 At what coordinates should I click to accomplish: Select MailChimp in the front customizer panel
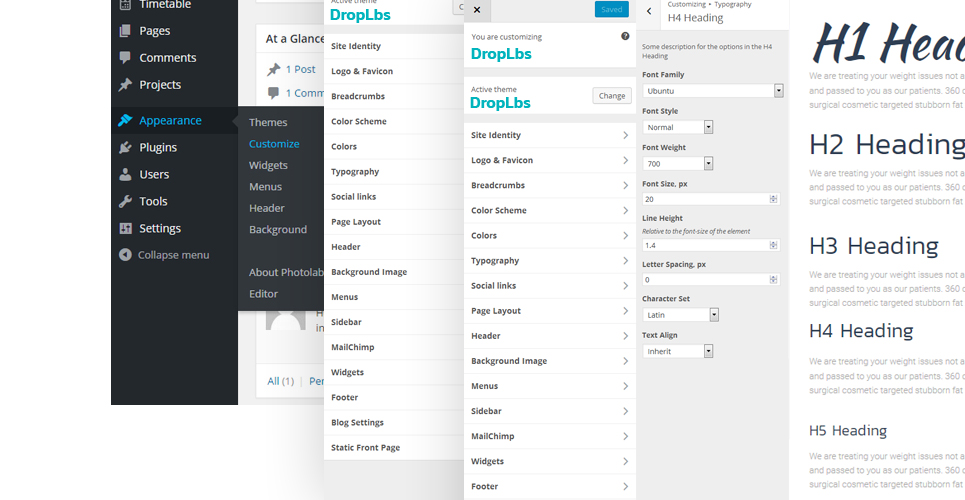(x=550, y=436)
